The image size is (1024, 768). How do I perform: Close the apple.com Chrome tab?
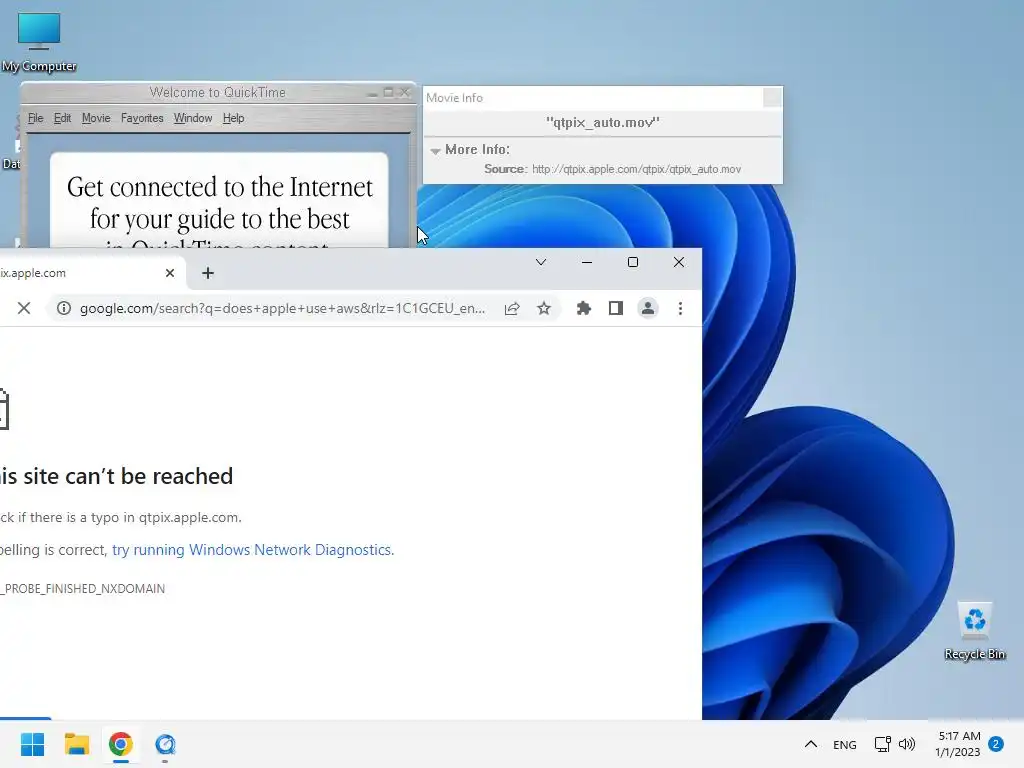[x=170, y=273]
